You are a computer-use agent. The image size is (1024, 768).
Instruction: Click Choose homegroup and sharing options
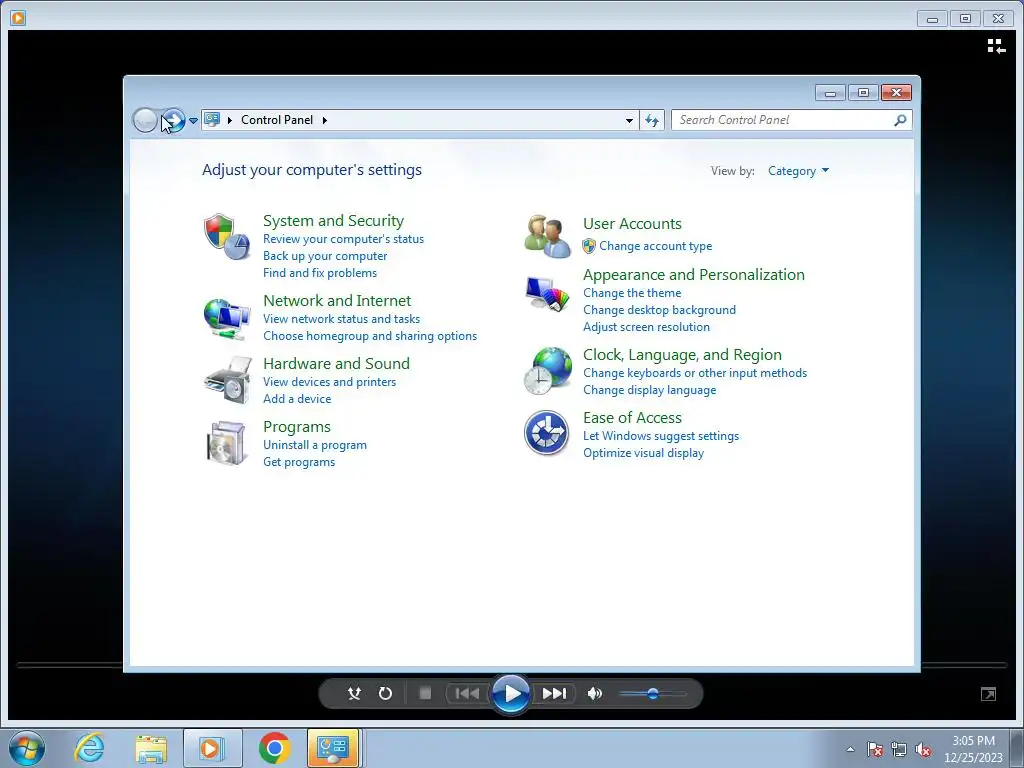point(370,336)
